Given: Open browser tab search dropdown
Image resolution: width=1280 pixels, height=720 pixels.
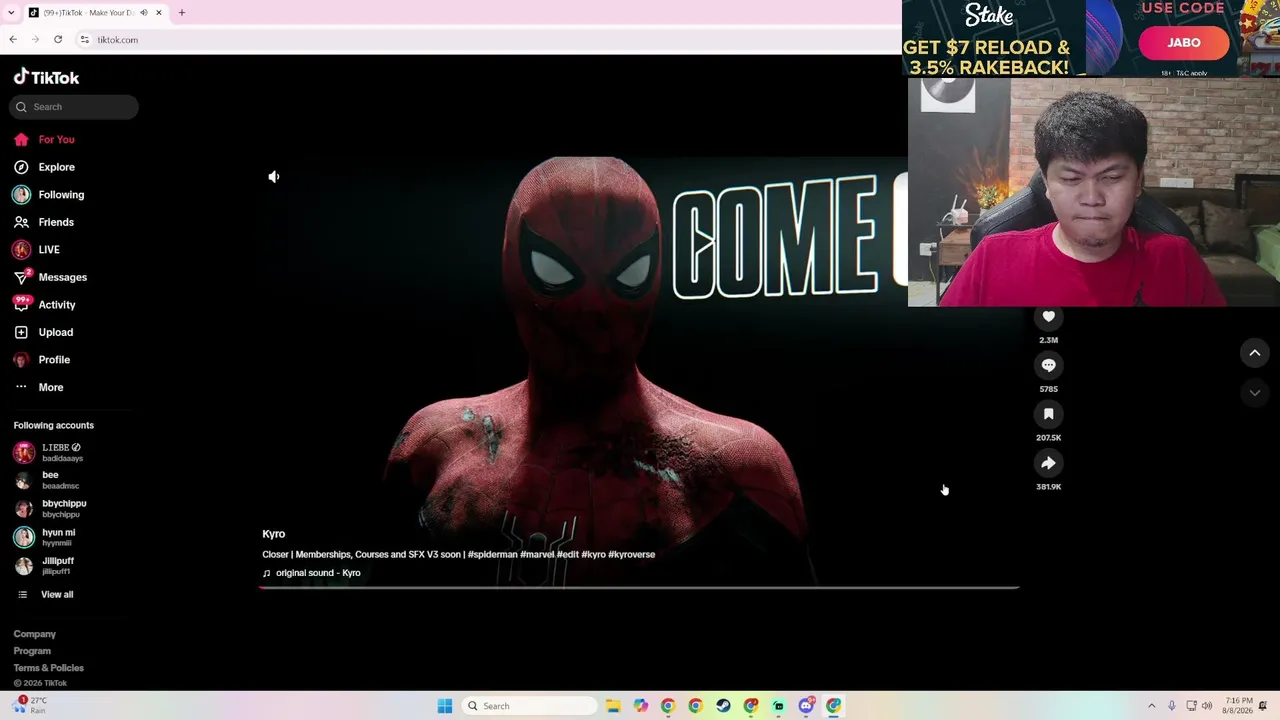Looking at the screenshot, I should tap(12, 13).
